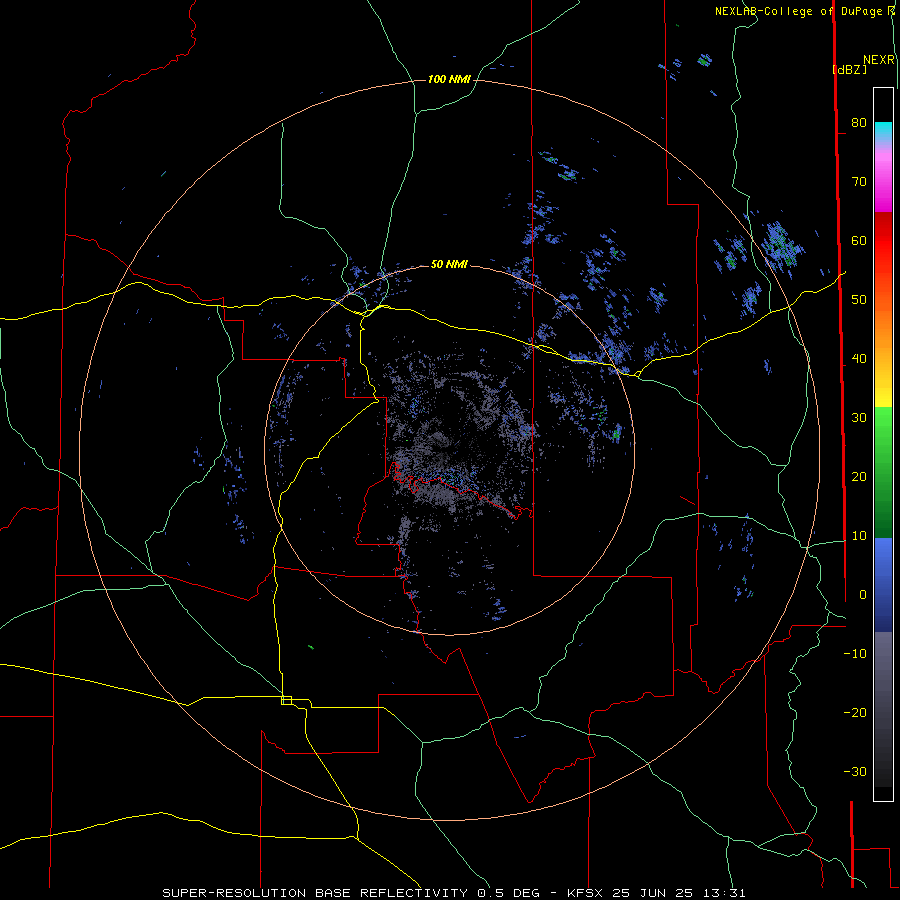Click the 100 NMI range ring label
Screen dimensions: 900x900
[449, 79]
